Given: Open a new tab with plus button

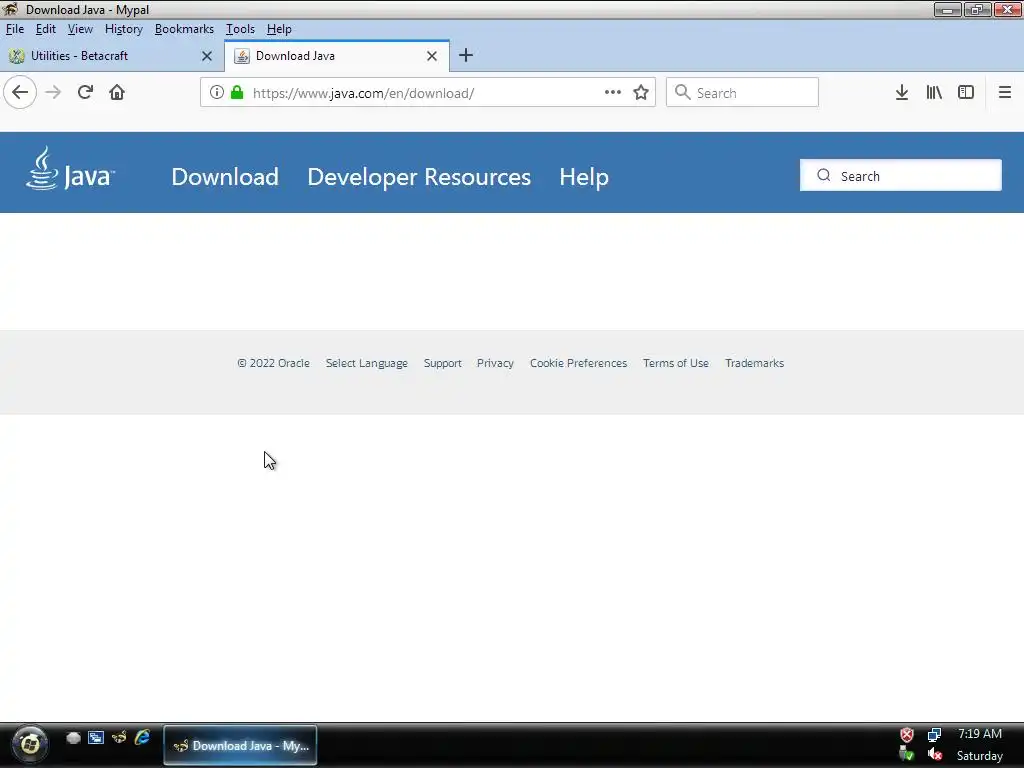Looking at the screenshot, I should (x=466, y=56).
